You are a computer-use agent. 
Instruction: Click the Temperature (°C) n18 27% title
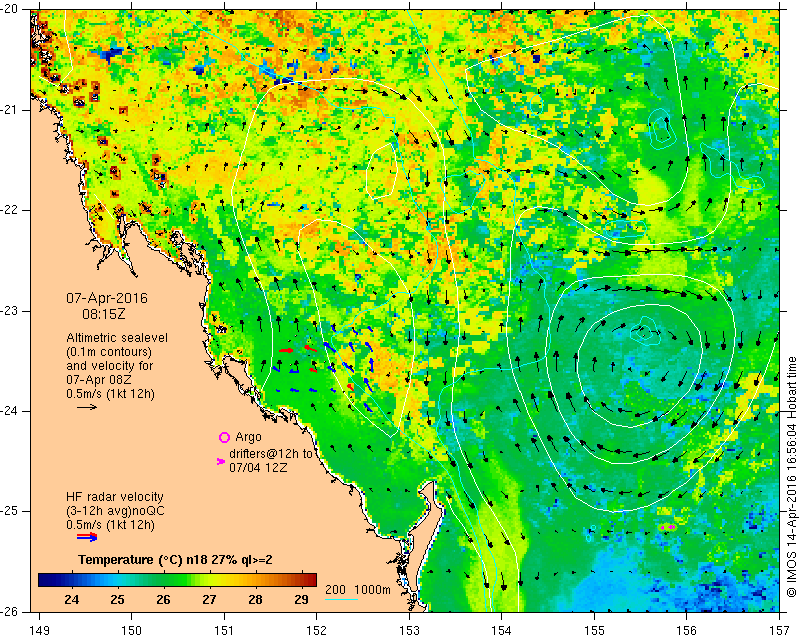(x=175, y=560)
